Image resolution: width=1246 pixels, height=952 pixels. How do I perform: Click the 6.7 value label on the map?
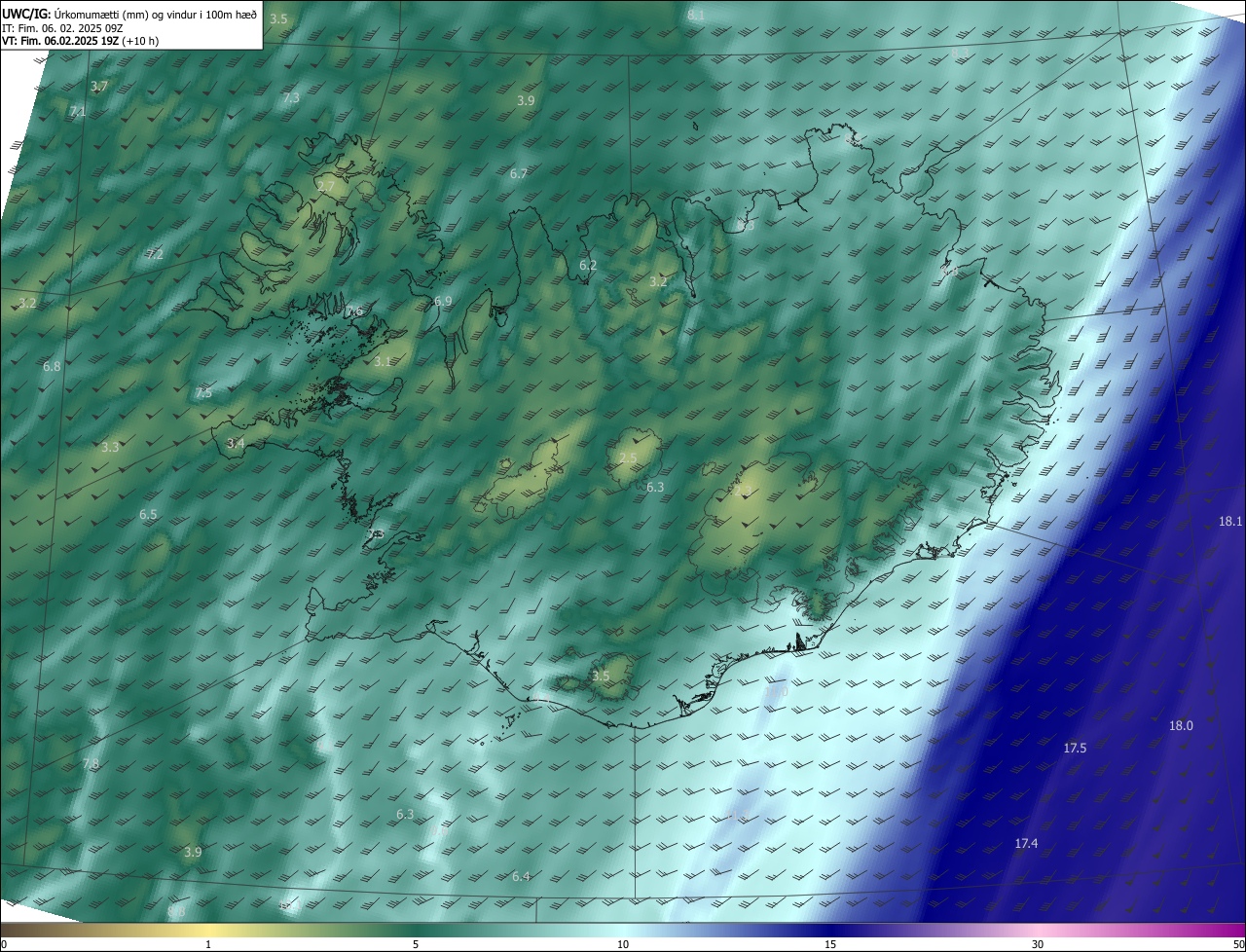519,173
